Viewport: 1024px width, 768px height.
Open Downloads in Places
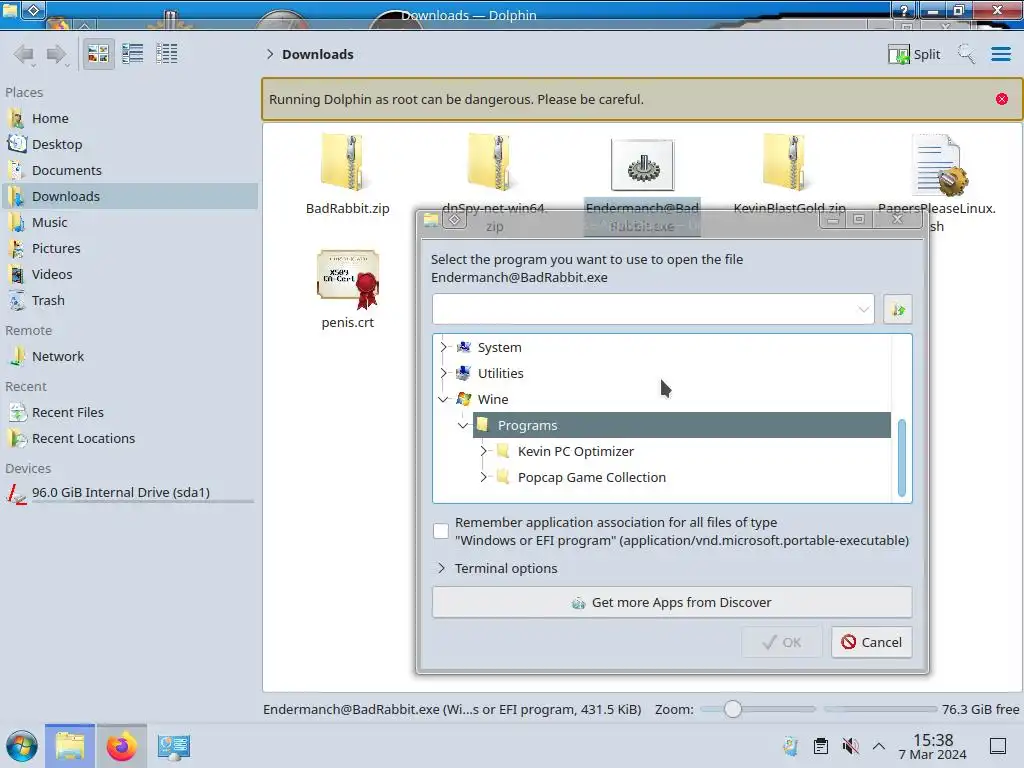[129, 197]
